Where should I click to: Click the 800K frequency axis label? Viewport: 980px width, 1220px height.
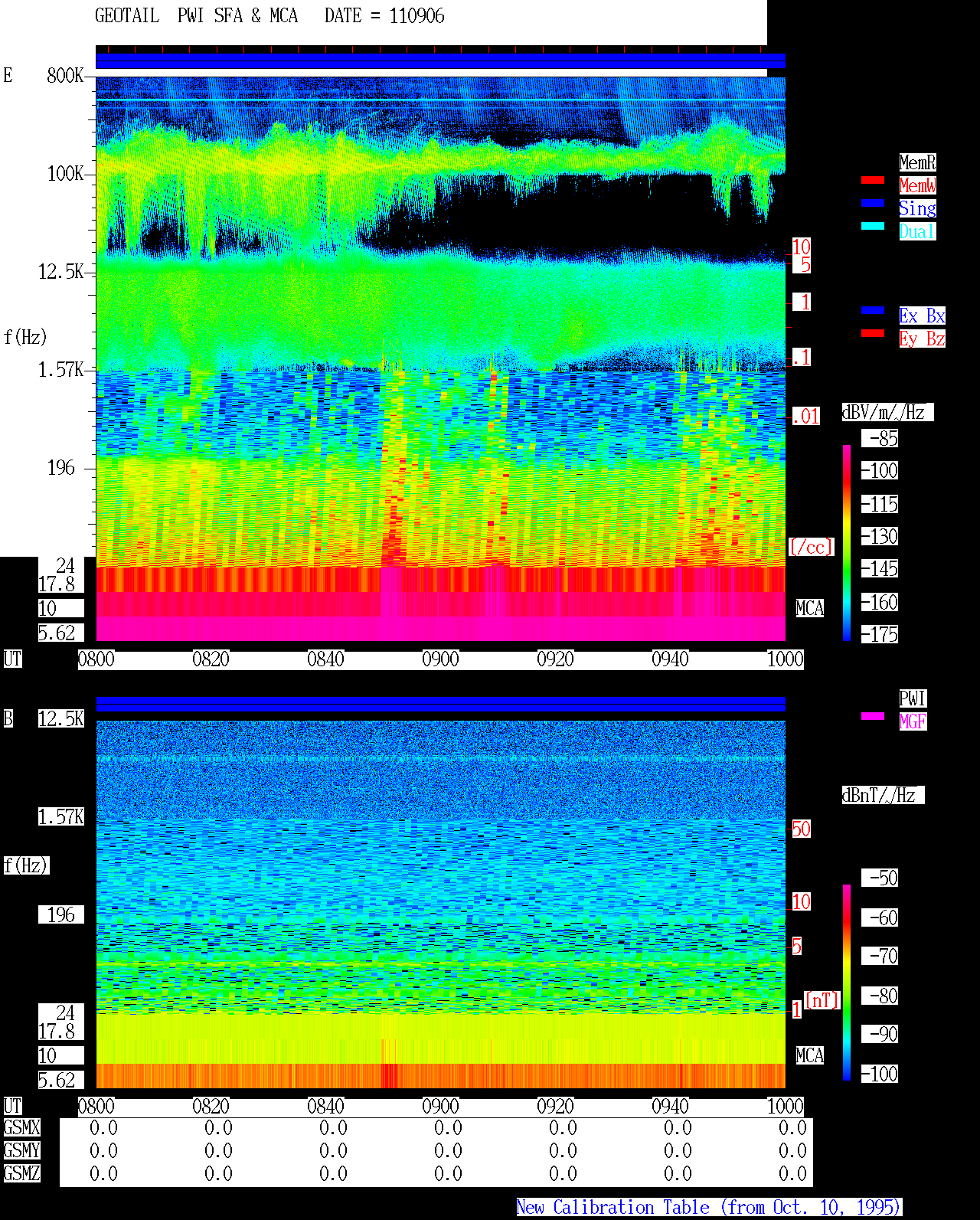tap(65, 75)
